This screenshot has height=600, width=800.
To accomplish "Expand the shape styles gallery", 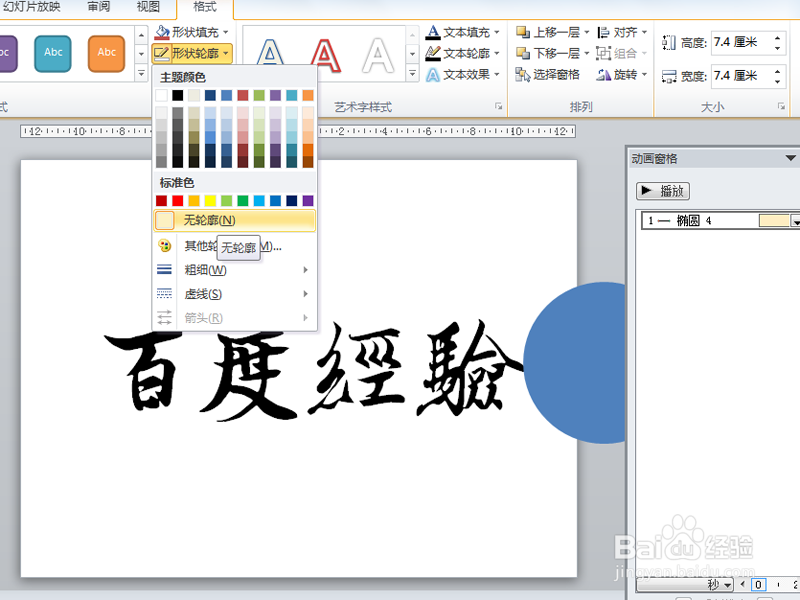I will coord(142,73).
